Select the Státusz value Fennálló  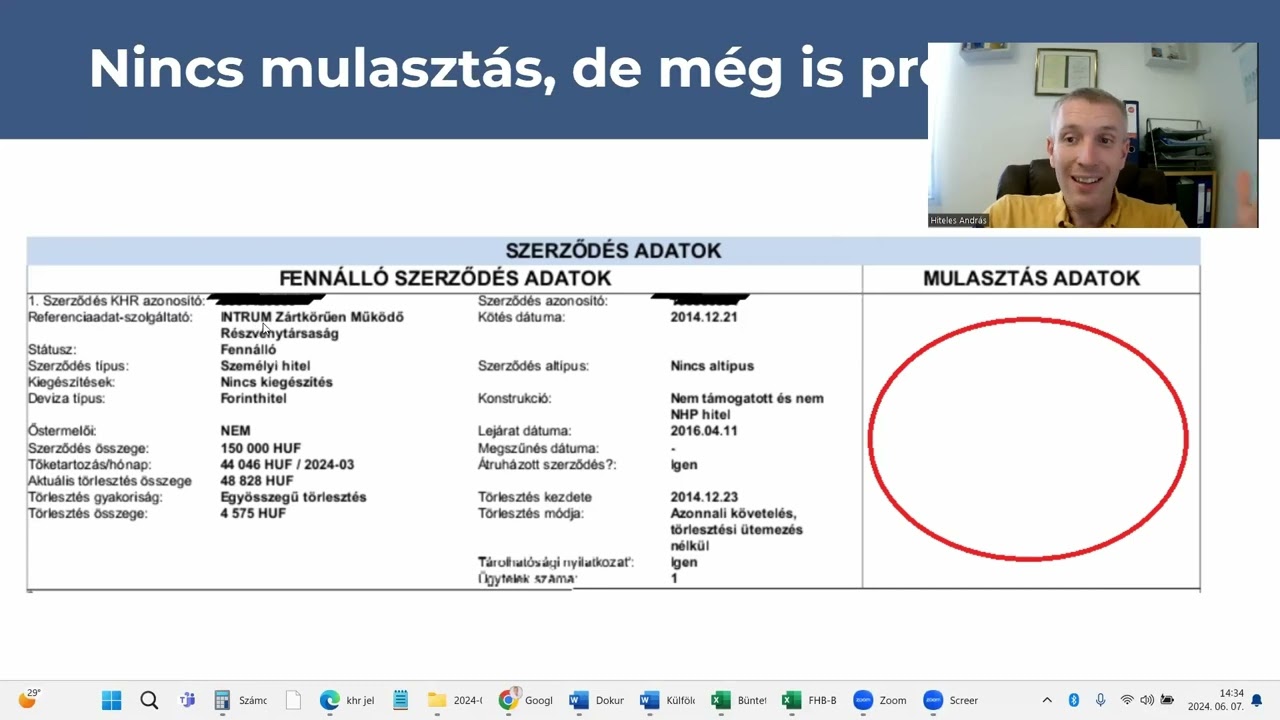(x=248, y=350)
